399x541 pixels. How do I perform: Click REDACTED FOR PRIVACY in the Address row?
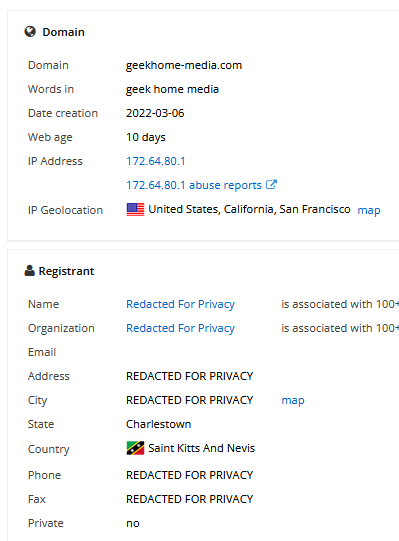189,376
